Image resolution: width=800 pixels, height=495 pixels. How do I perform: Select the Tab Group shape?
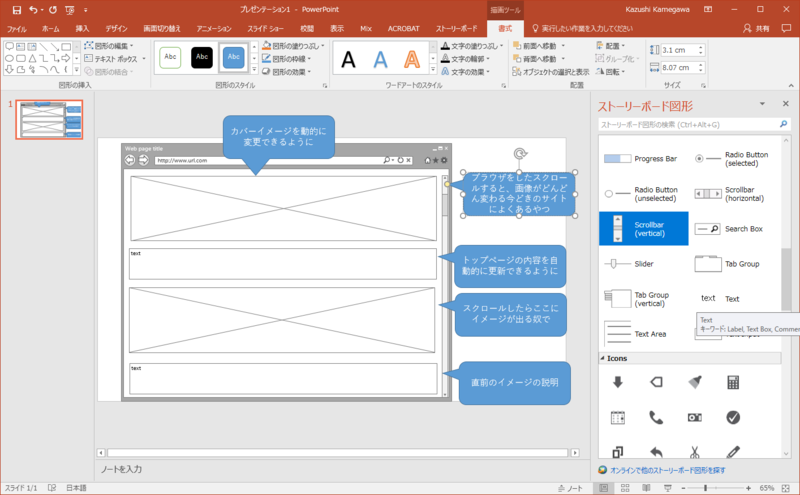[735, 264]
